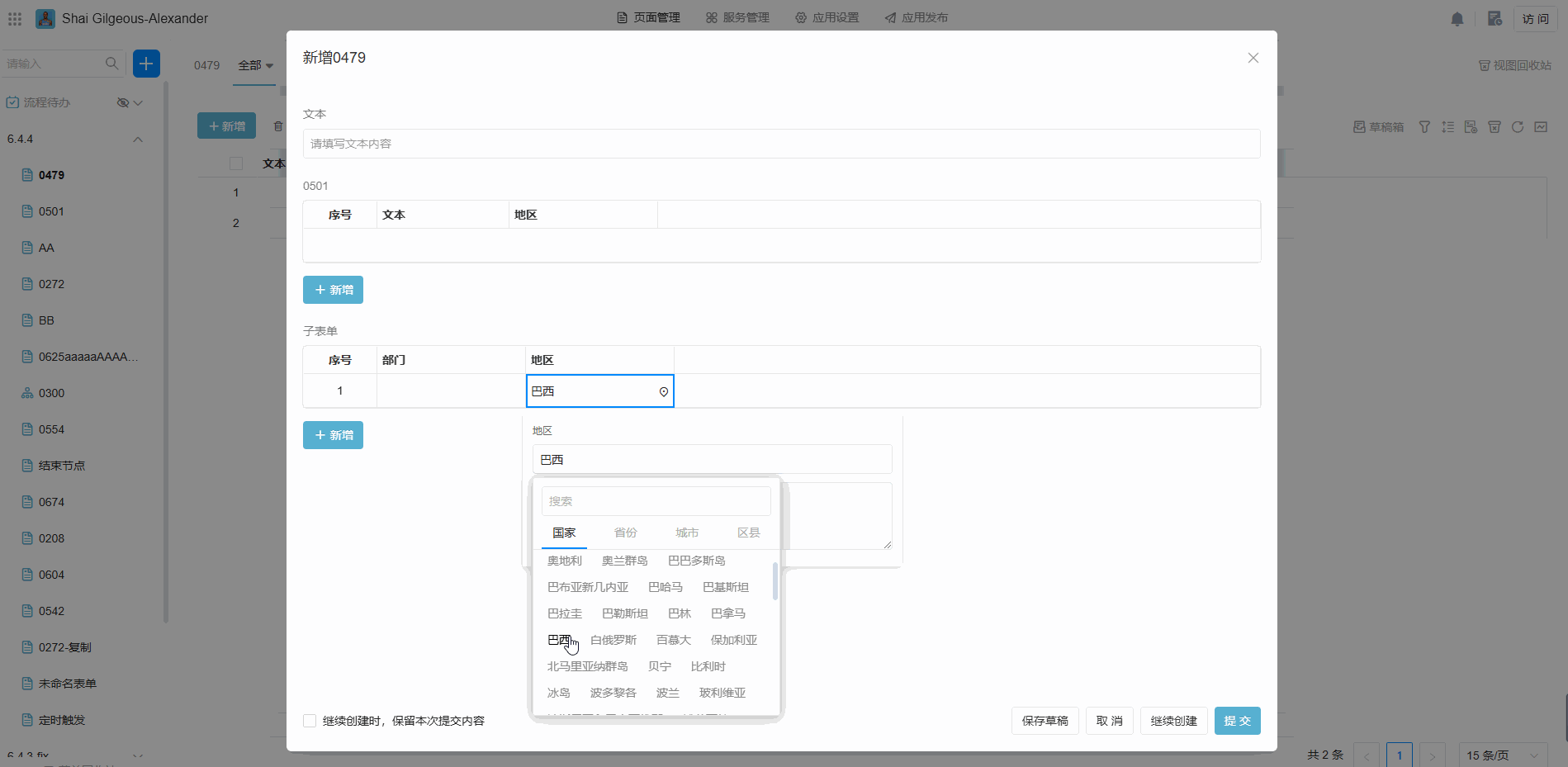Image resolution: width=1568 pixels, height=767 pixels.
Task: Toggle the eye visibility icon beside 流程待办
Action: click(x=123, y=102)
